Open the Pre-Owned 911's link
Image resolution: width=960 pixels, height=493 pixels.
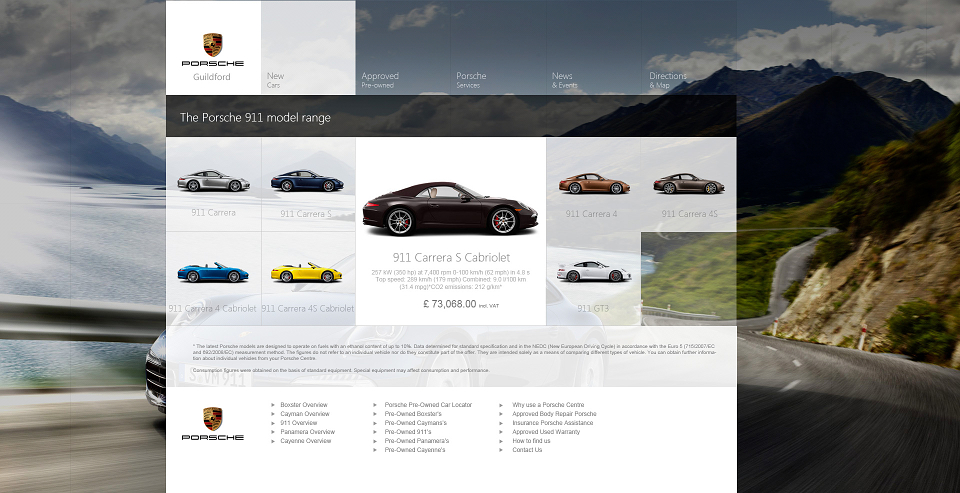pyautogui.click(x=408, y=432)
